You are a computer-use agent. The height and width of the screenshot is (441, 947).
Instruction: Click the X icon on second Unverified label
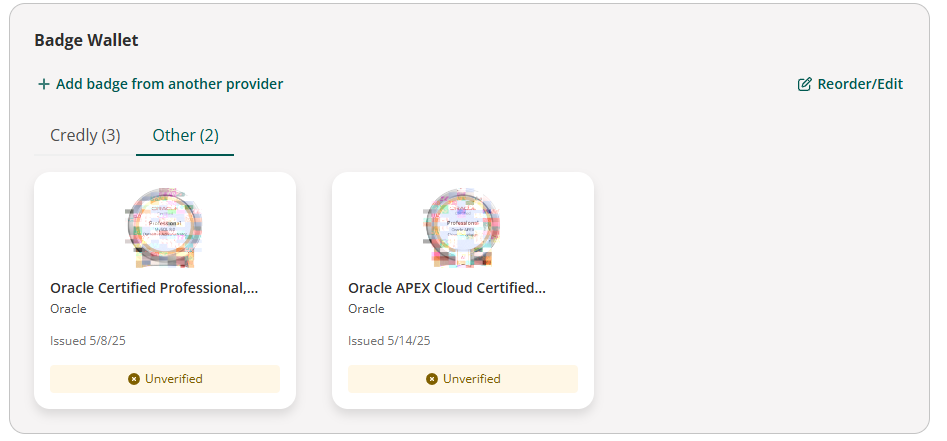432,379
